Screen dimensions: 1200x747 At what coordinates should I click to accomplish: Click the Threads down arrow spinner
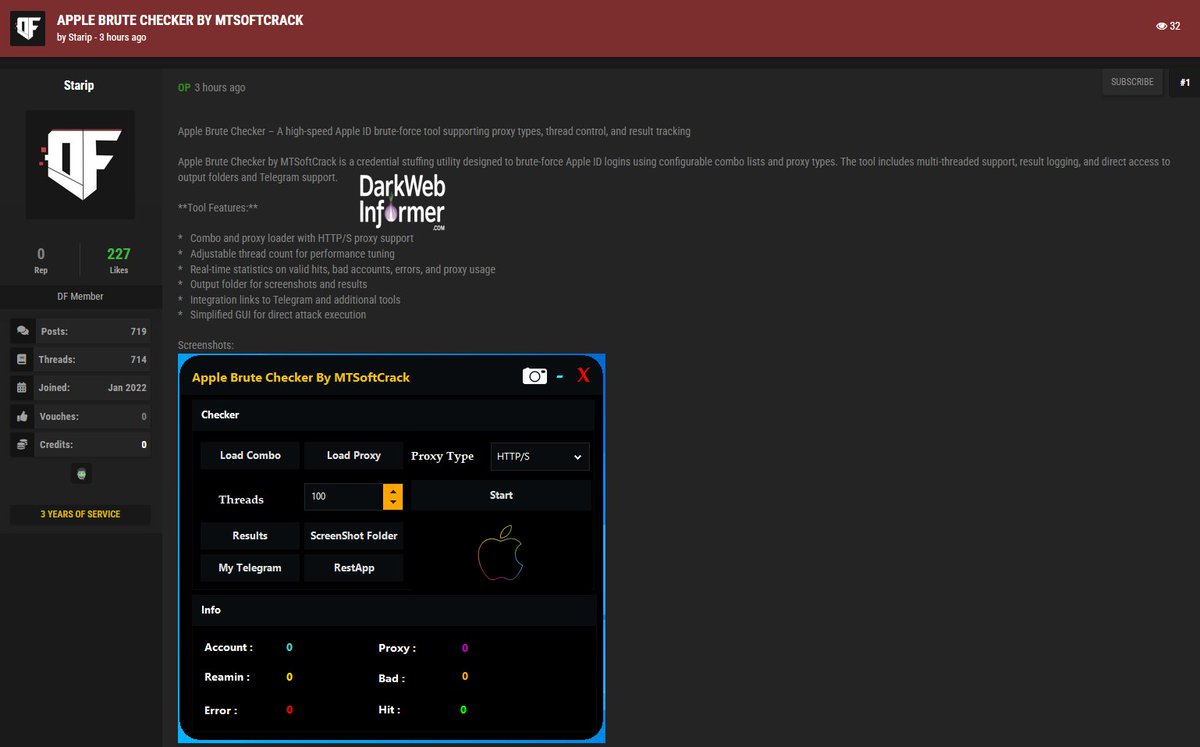393,502
